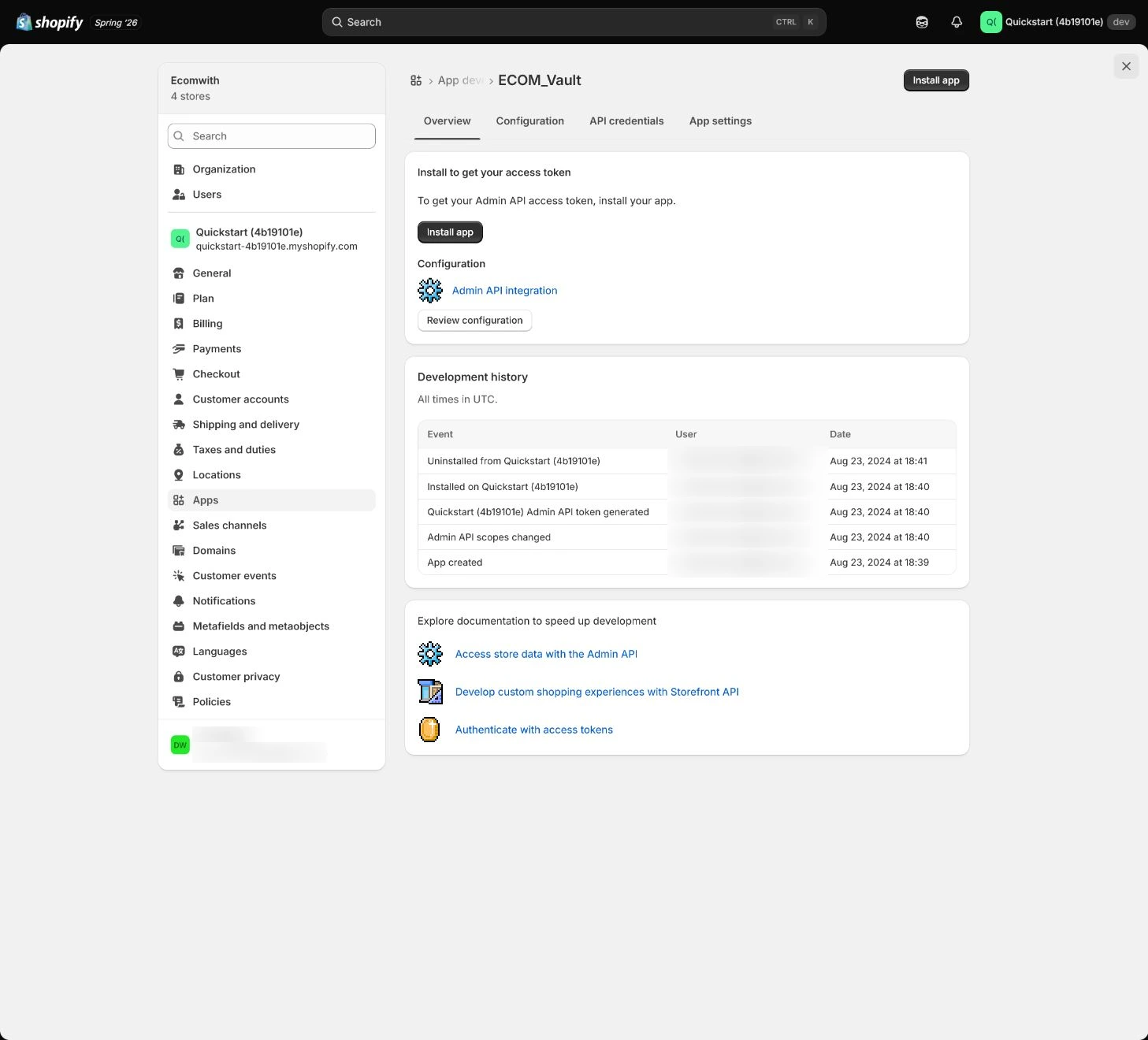Click the 'Admin API scopes changed' event
Viewport: 1148px width, 1040px height.
489,537
